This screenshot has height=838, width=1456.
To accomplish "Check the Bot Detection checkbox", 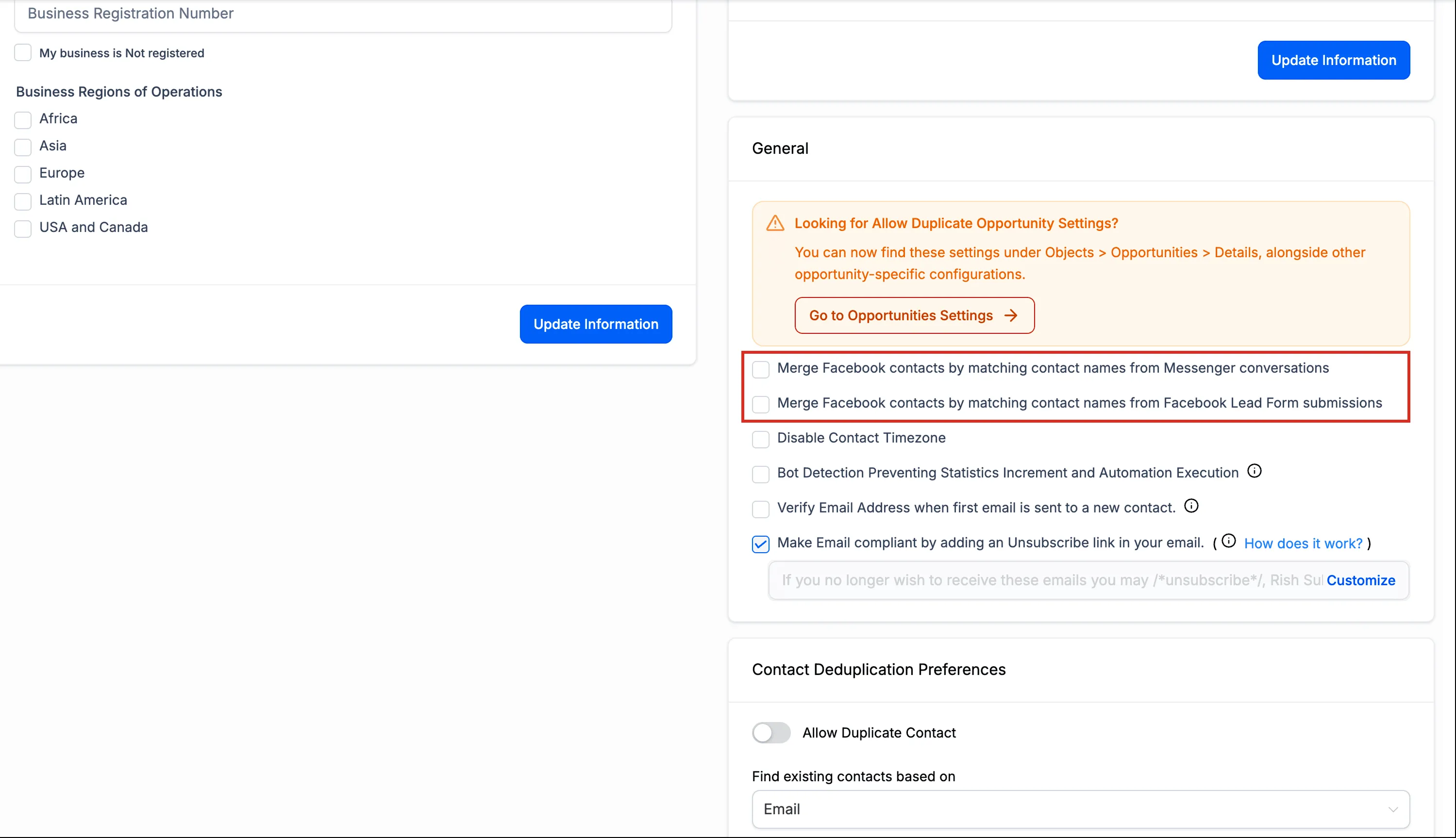I will [761, 474].
